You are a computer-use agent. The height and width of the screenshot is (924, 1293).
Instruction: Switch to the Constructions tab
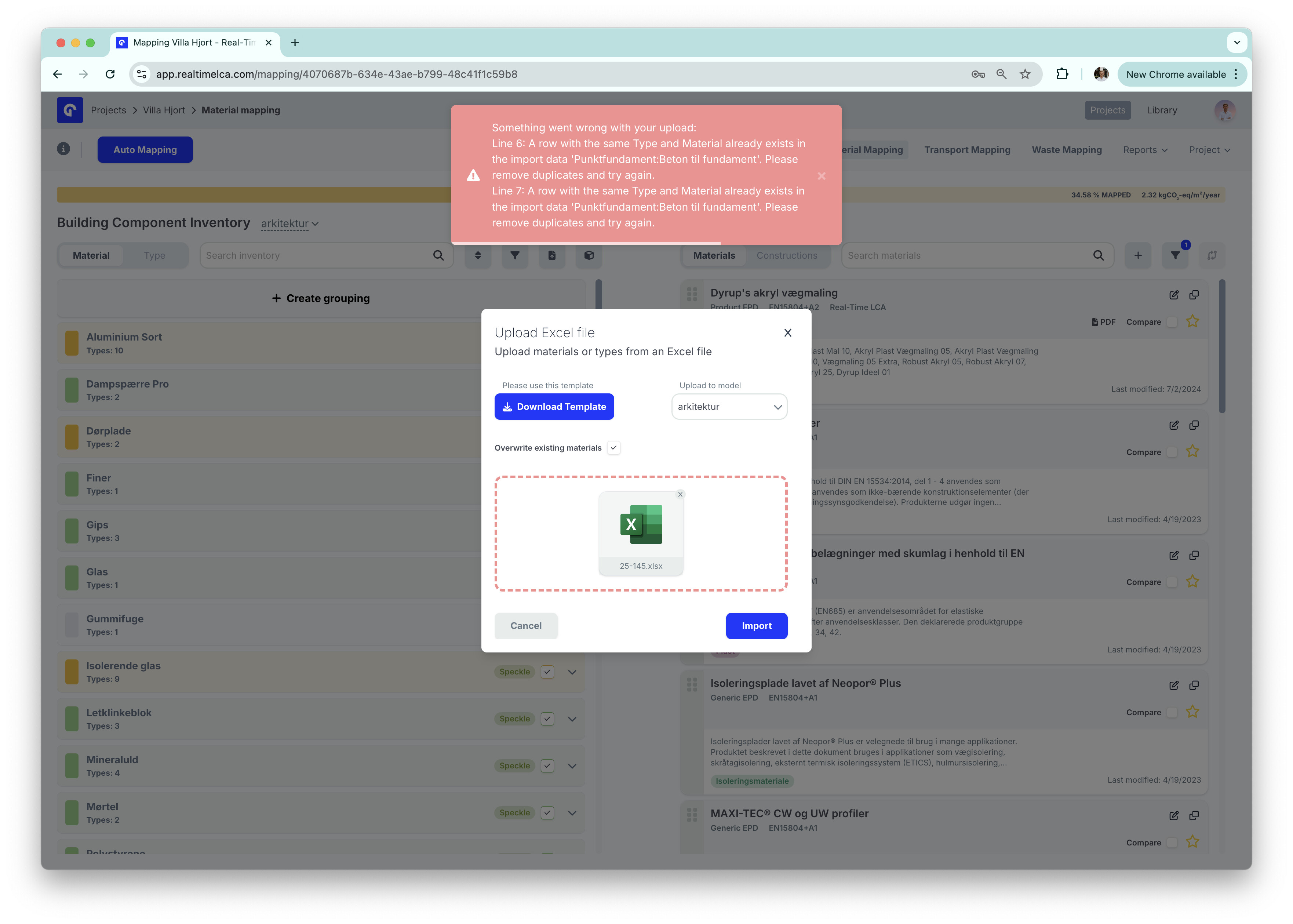(x=786, y=255)
